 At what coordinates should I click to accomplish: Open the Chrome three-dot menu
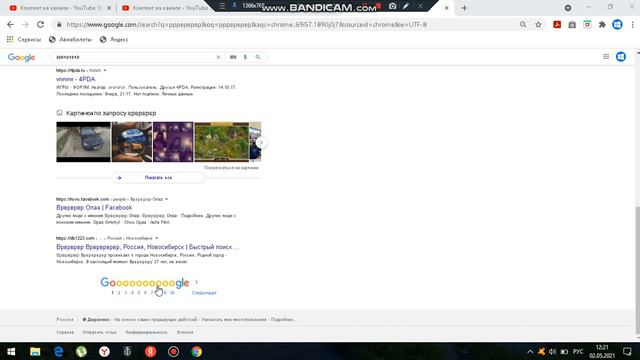(x=632, y=24)
